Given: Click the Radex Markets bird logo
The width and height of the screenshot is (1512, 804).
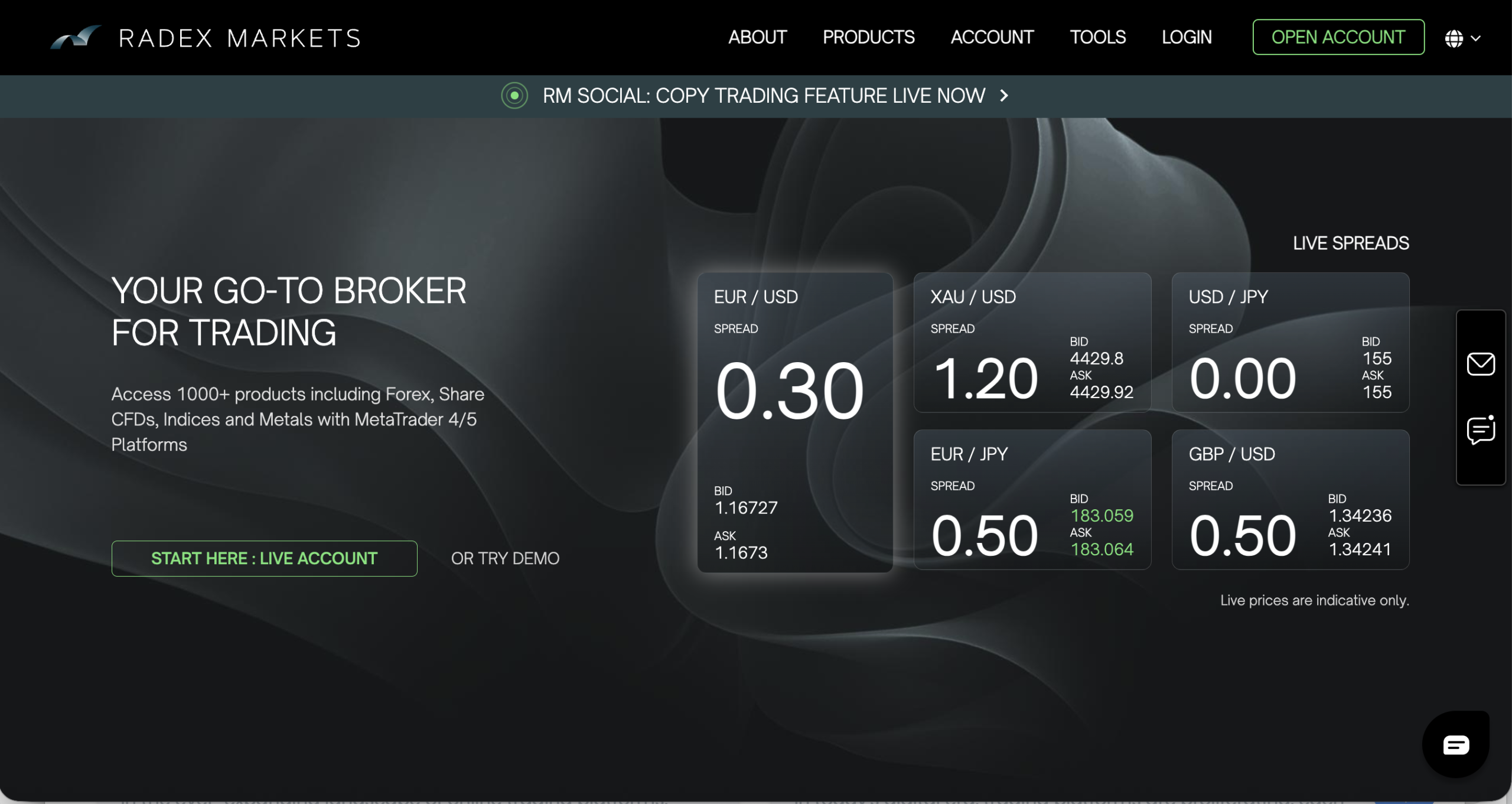Looking at the screenshot, I should point(77,37).
